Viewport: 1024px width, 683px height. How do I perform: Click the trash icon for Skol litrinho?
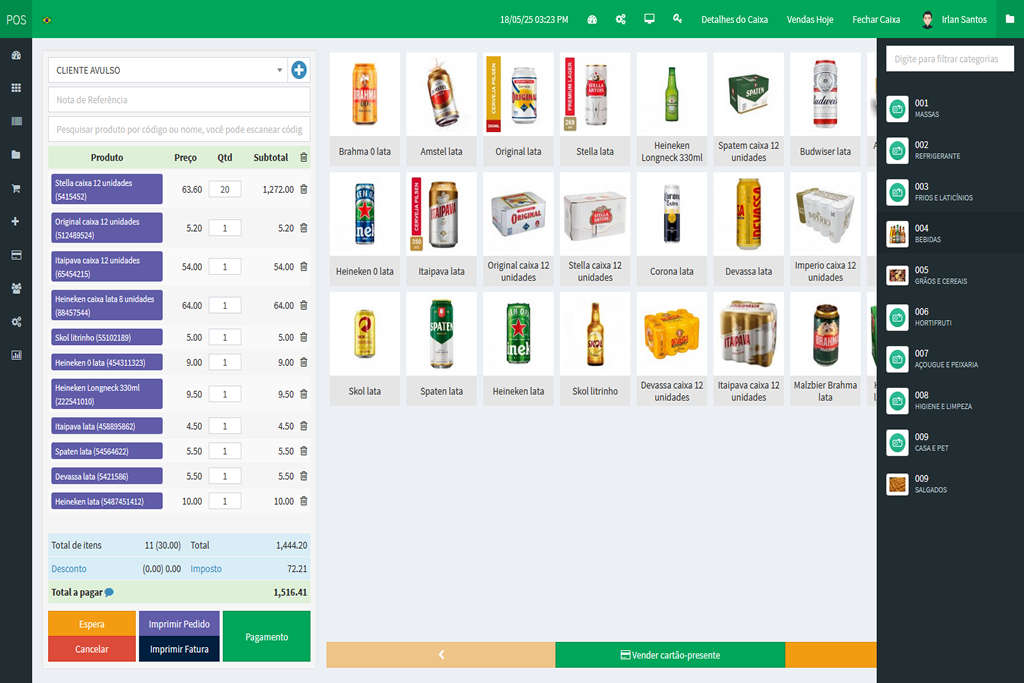(304, 337)
